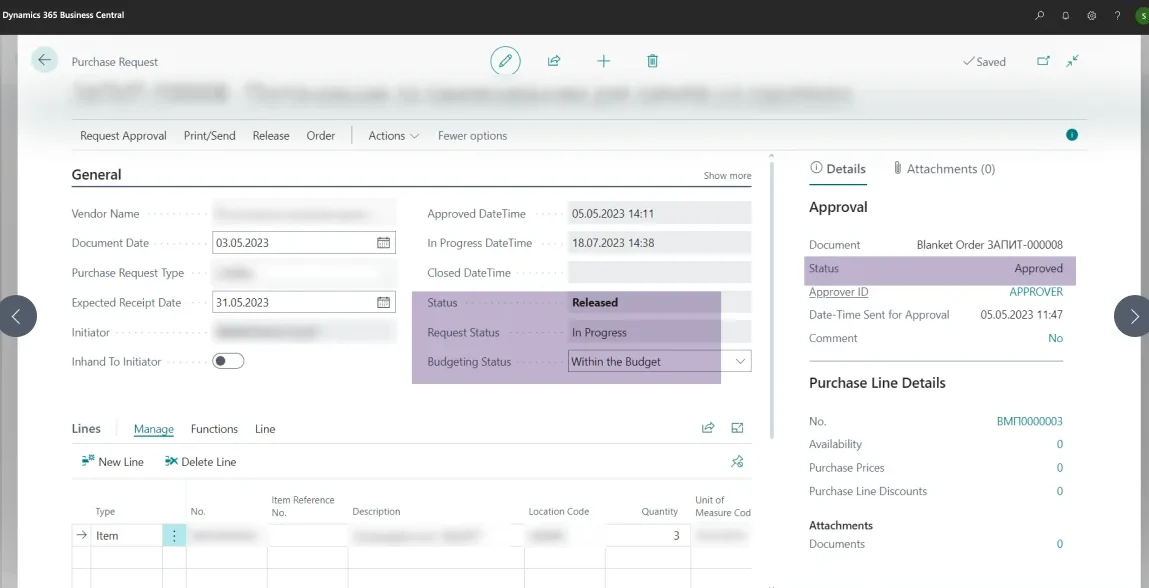Click Show more in General section
The image size is (1149, 588).
pyautogui.click(x=727, y=176)
